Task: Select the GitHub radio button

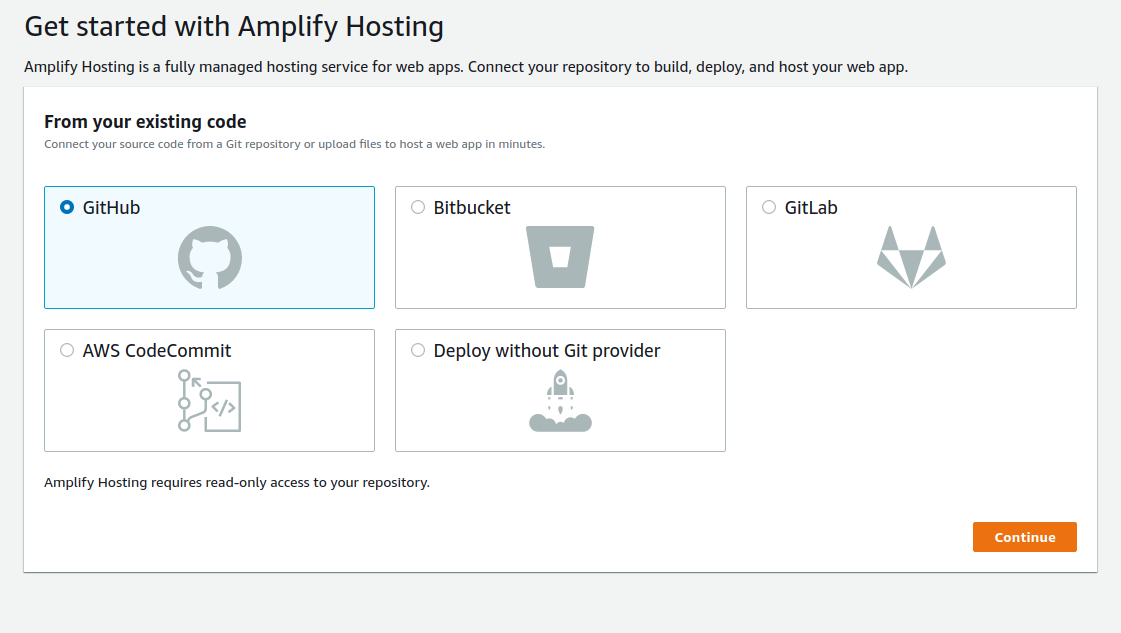Action: pyautogui.click(x=67, y=208)
